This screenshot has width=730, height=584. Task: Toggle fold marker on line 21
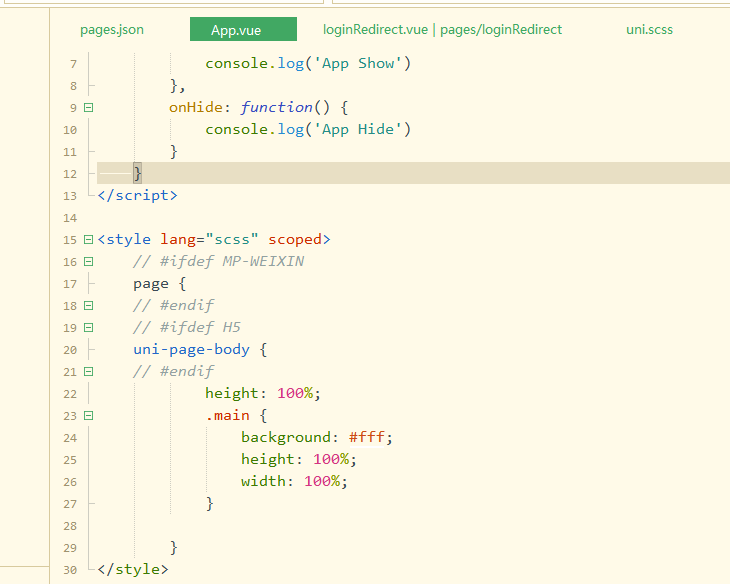[89, 372]
